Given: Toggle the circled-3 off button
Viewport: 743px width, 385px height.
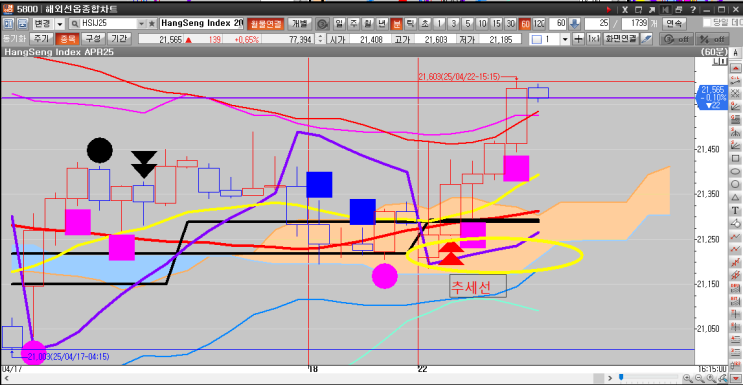Looking at the screenshot, I should click(676, 39).
